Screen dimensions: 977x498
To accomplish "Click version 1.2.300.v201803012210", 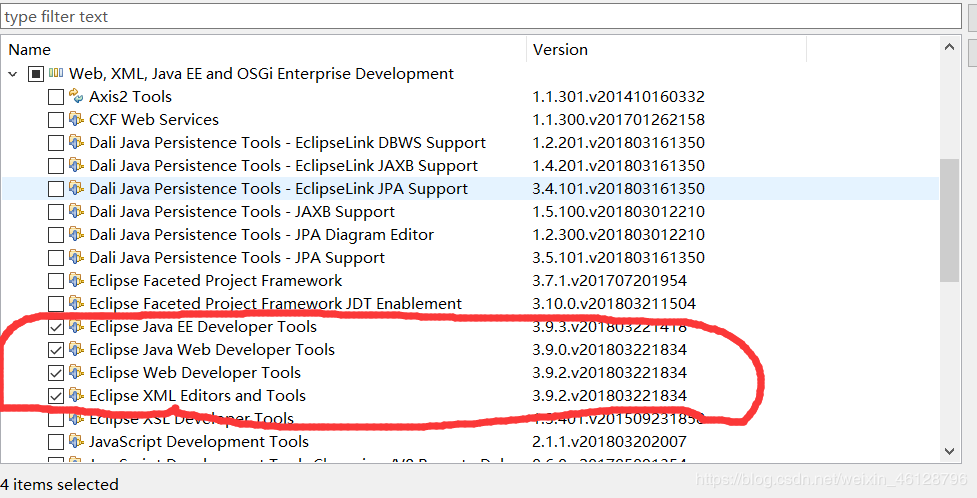I will 618,235.
